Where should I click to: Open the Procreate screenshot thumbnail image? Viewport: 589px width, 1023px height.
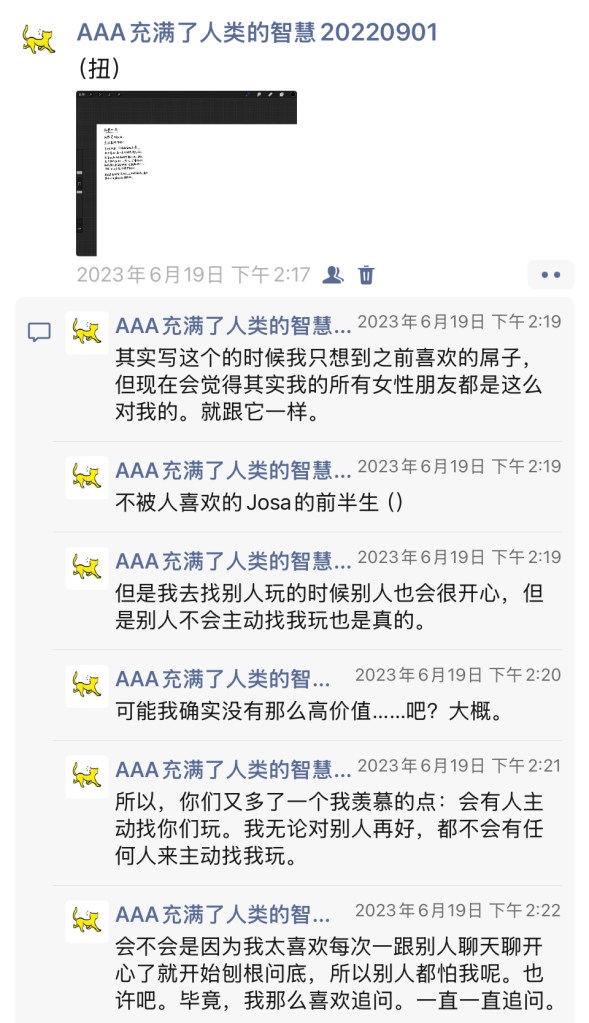[187, 174]
